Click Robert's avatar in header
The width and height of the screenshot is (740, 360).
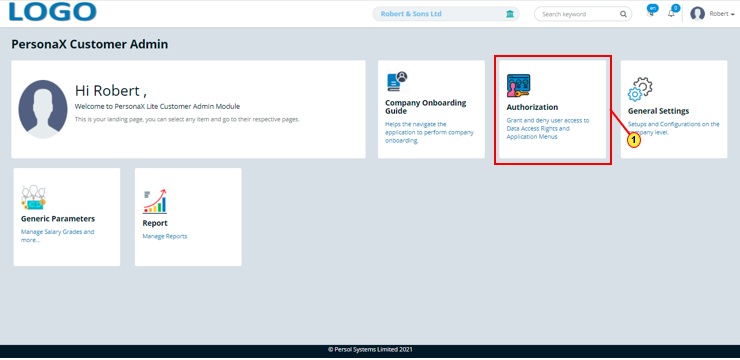698,14
